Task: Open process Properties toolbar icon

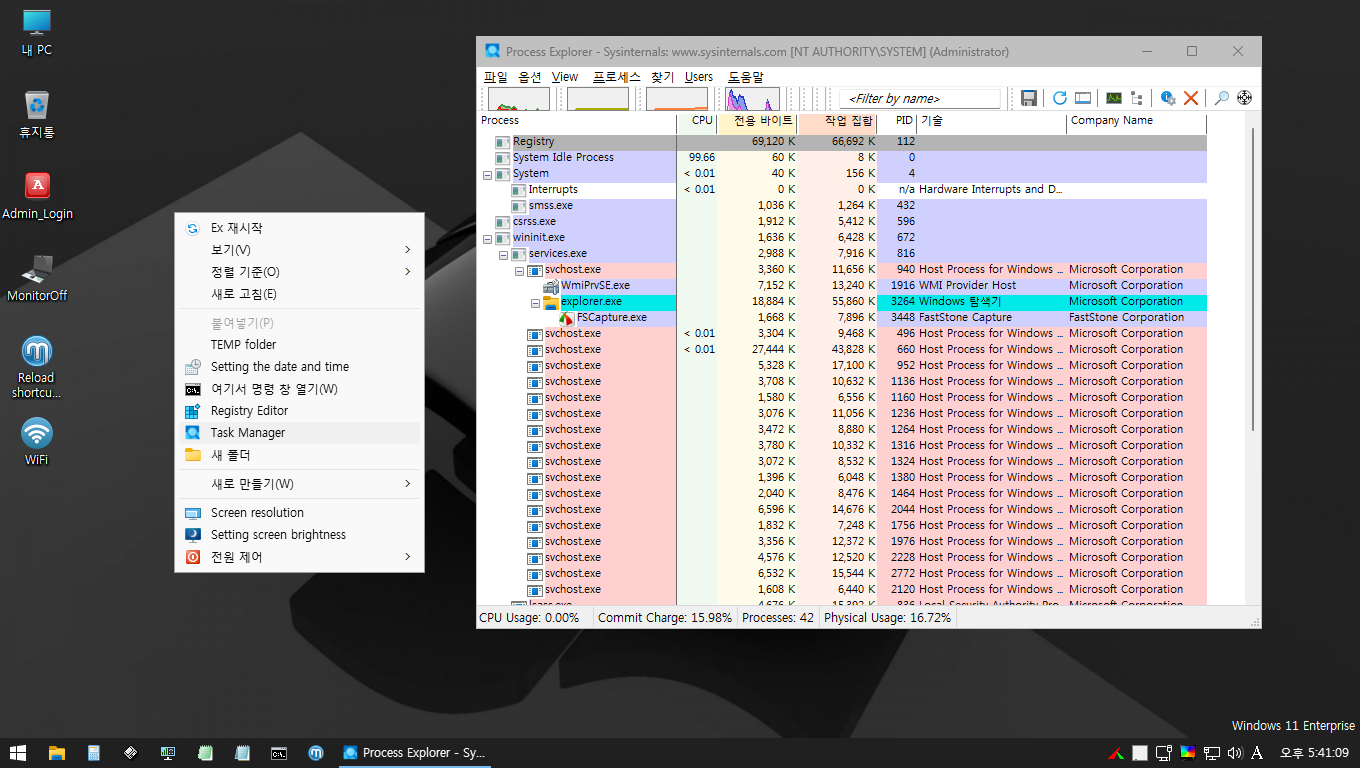Action: (x=1167, y=98)
